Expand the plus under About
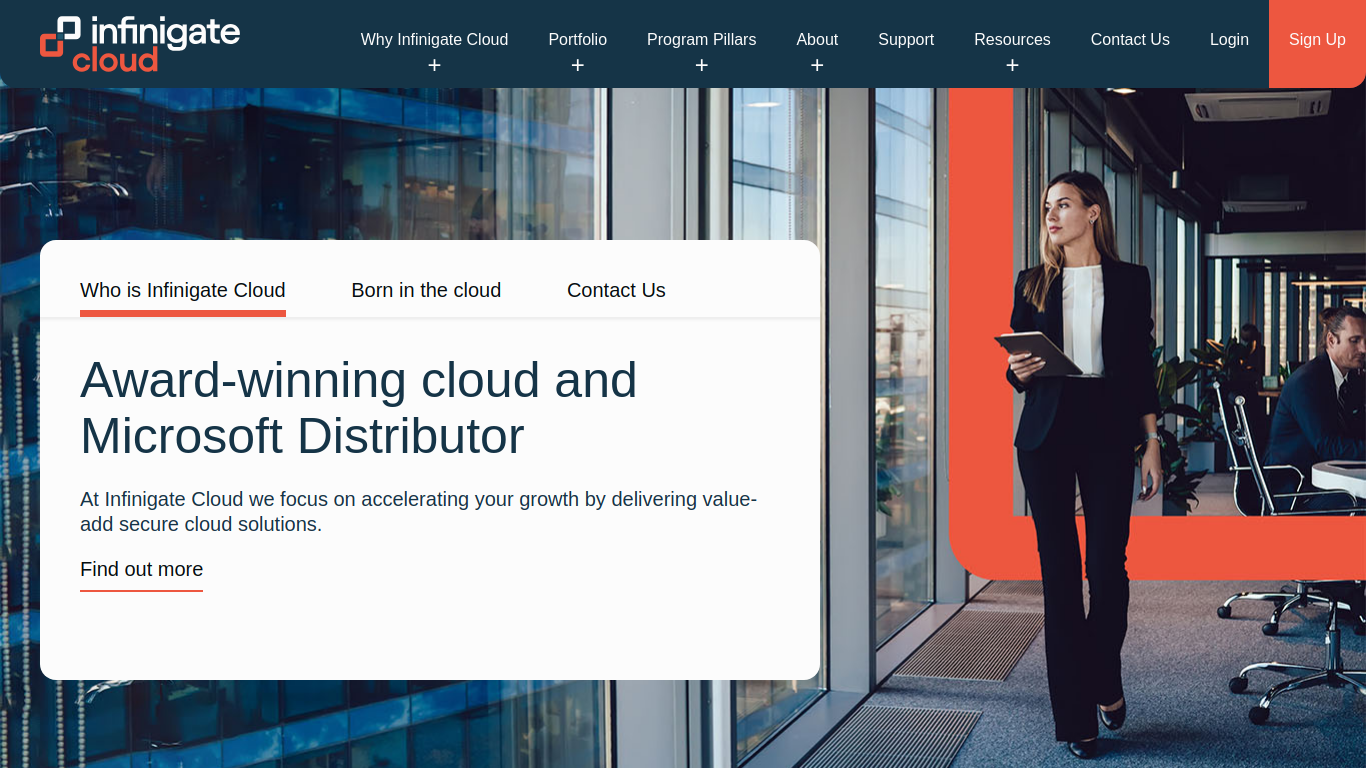 click(x=817, y=65)
